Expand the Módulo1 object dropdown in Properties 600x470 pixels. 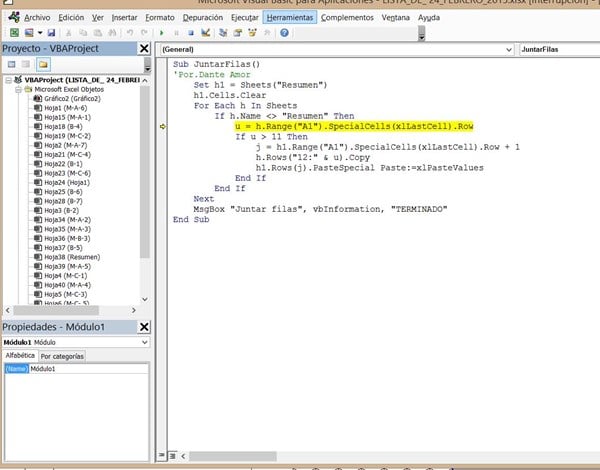pyautogui.click(x=143, y=342)
